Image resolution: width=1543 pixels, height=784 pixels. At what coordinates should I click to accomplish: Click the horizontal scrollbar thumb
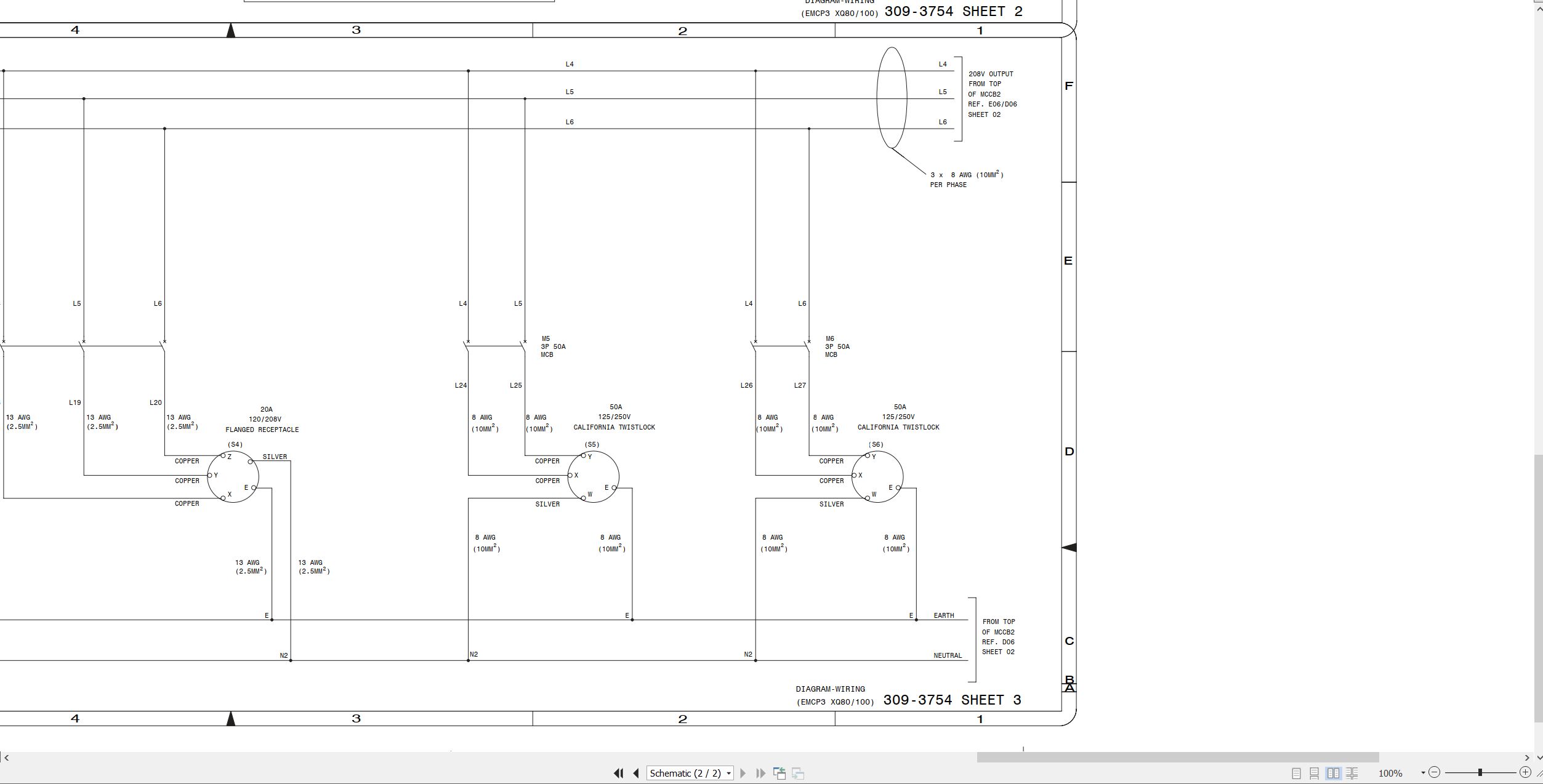point(1177,758)
